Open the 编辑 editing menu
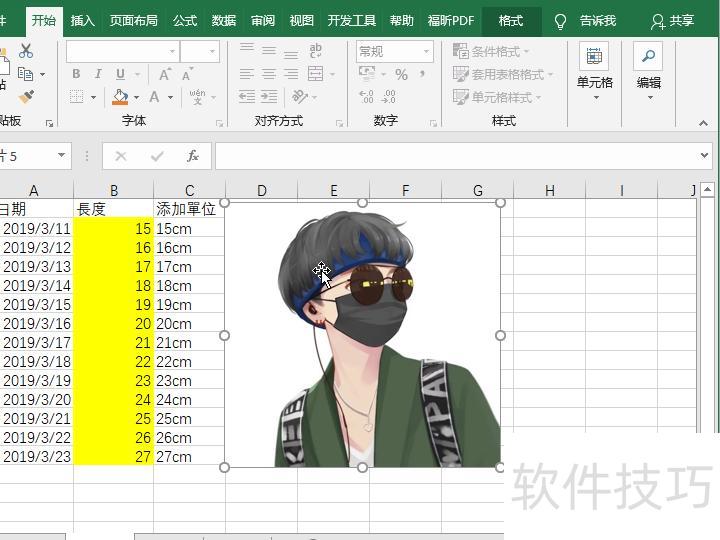 tap(648, 71)
